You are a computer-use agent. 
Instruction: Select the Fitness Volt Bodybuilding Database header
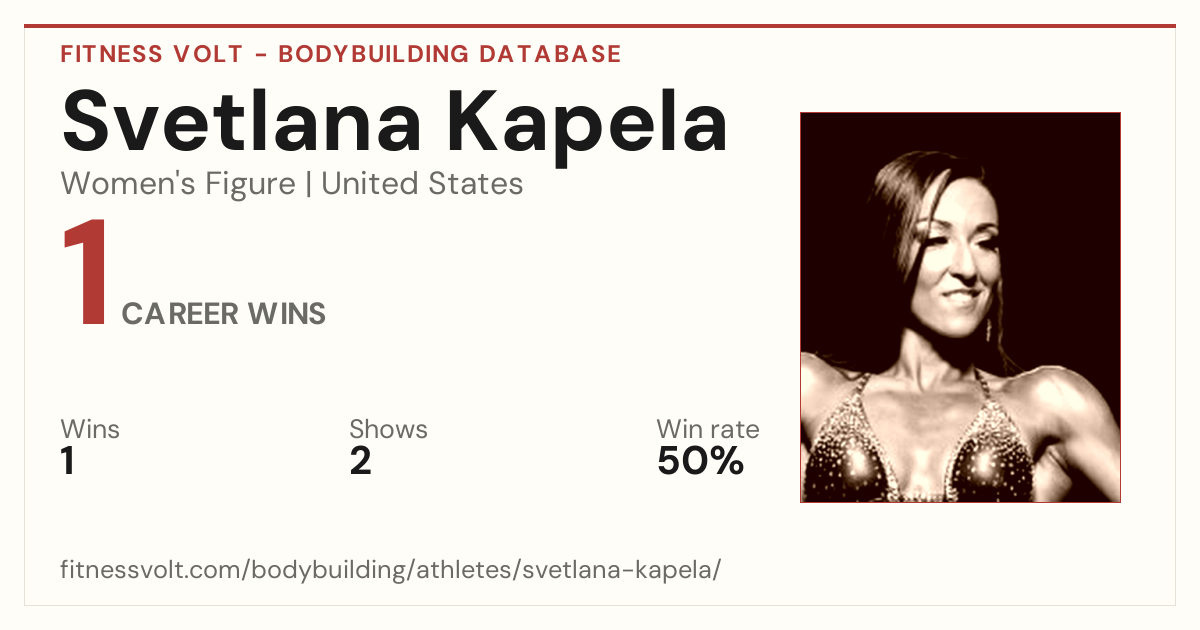(341, 54)
